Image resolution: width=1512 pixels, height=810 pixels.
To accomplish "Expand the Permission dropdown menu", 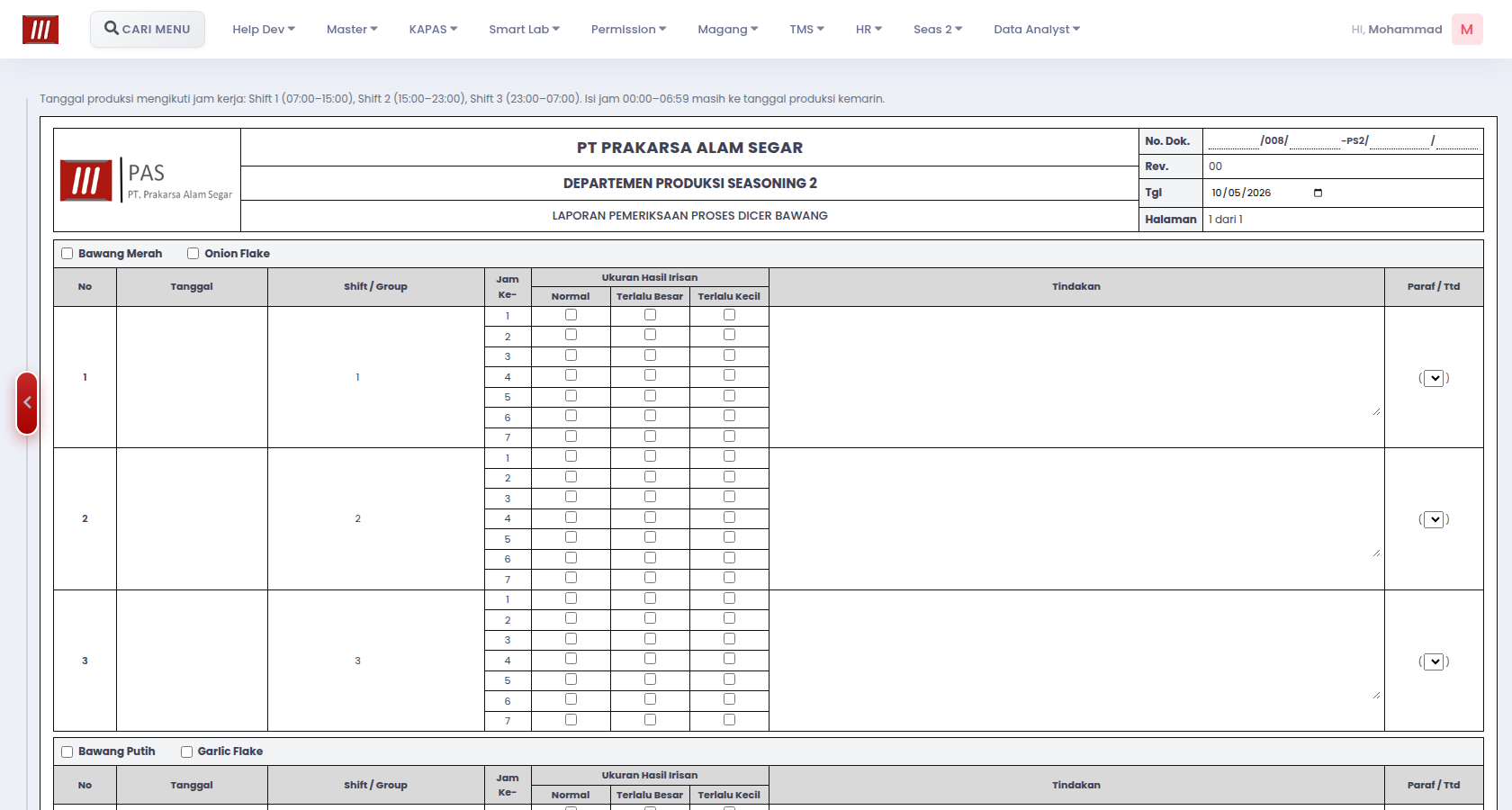I will point(628,30).
